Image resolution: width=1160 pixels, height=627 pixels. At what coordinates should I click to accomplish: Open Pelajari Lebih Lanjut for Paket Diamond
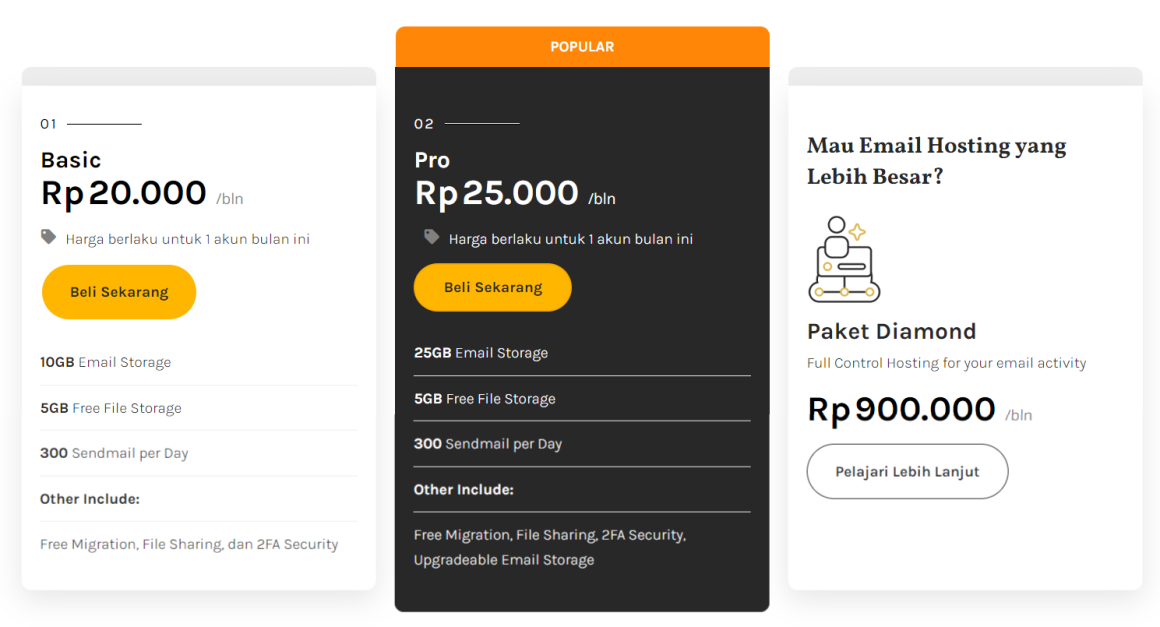[x=906, y=471]
